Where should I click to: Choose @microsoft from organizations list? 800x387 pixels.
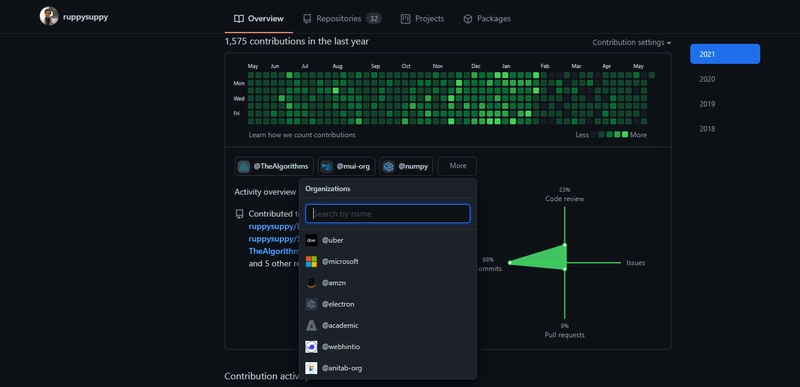coord(388,262)
